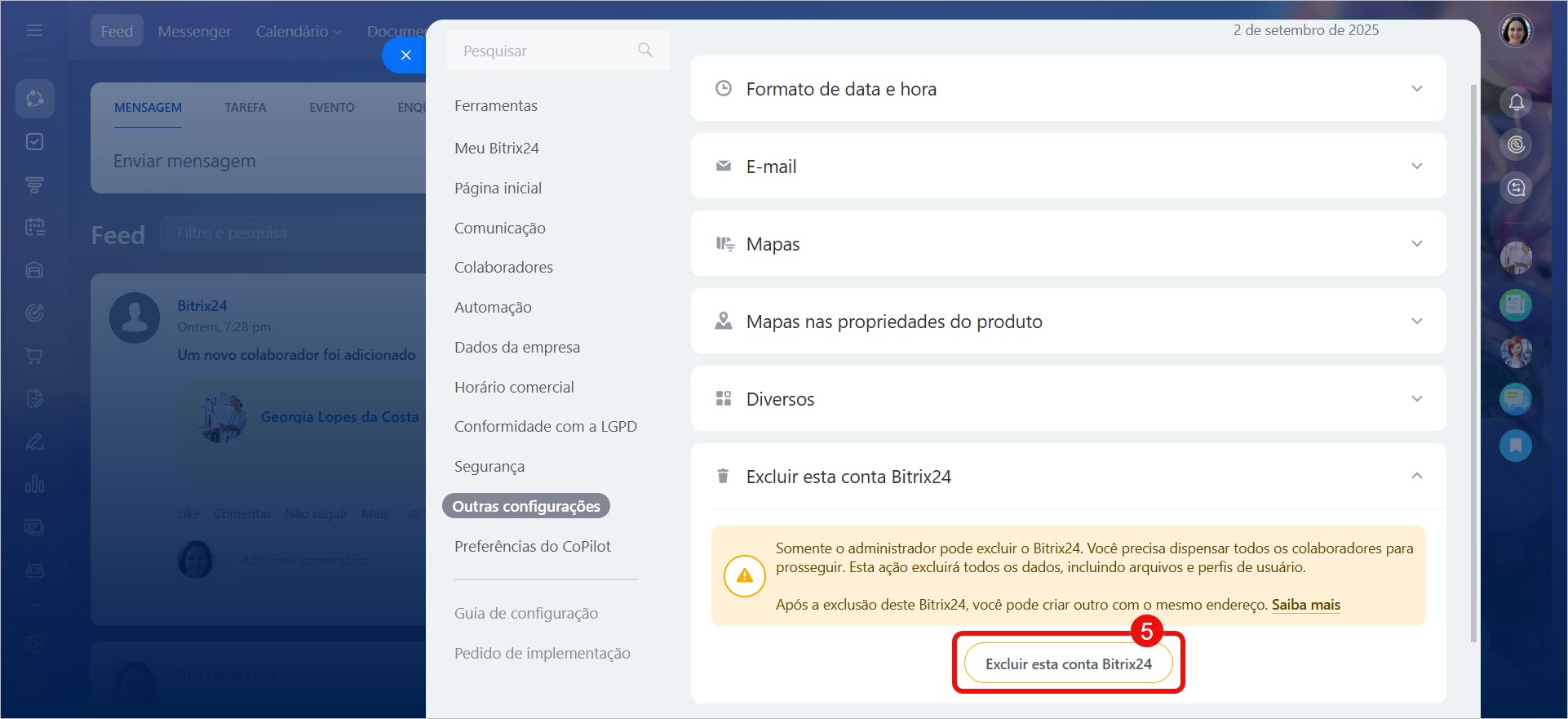Click the grid icon next to Diversos
Viewport: 1568px width, 719px height.
point(724,398)
